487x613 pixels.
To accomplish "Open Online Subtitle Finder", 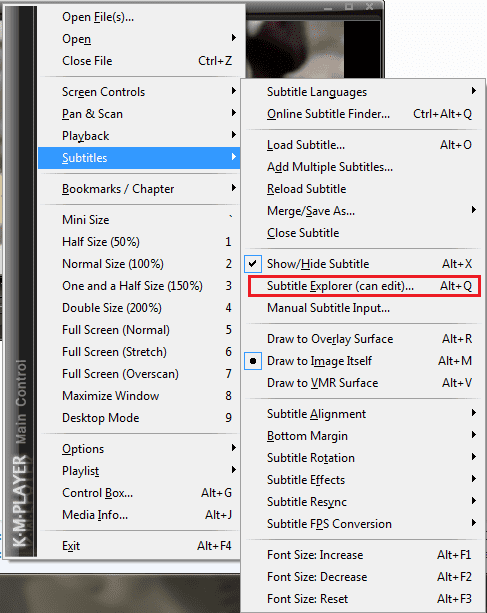I will coord(362,114).
